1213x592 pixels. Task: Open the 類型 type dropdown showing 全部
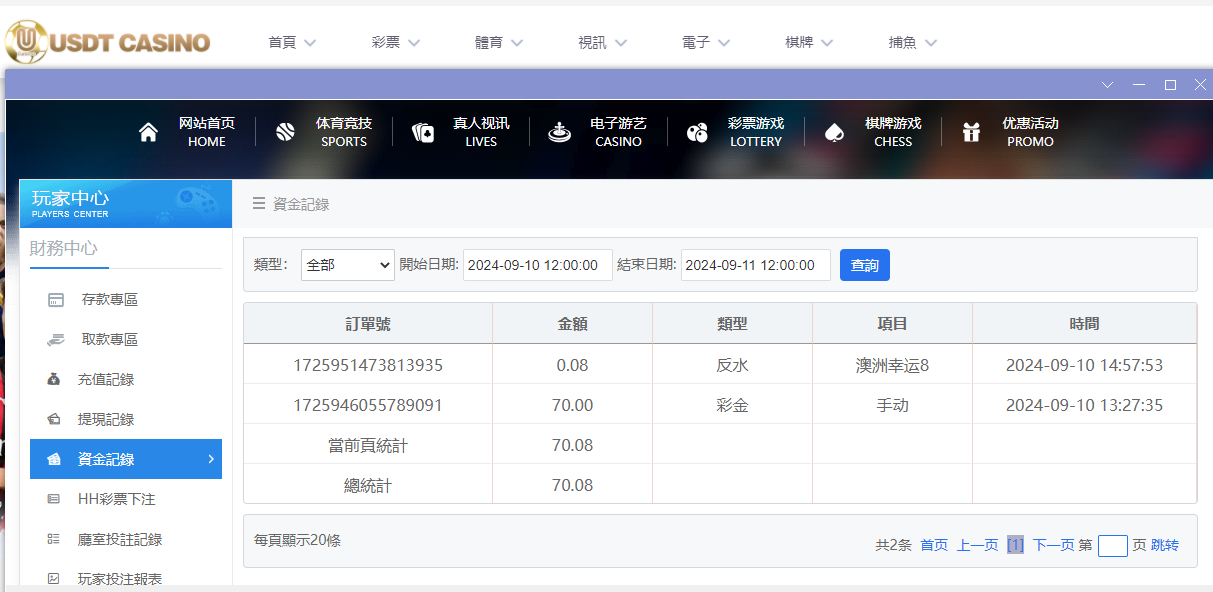coord(347,265)
